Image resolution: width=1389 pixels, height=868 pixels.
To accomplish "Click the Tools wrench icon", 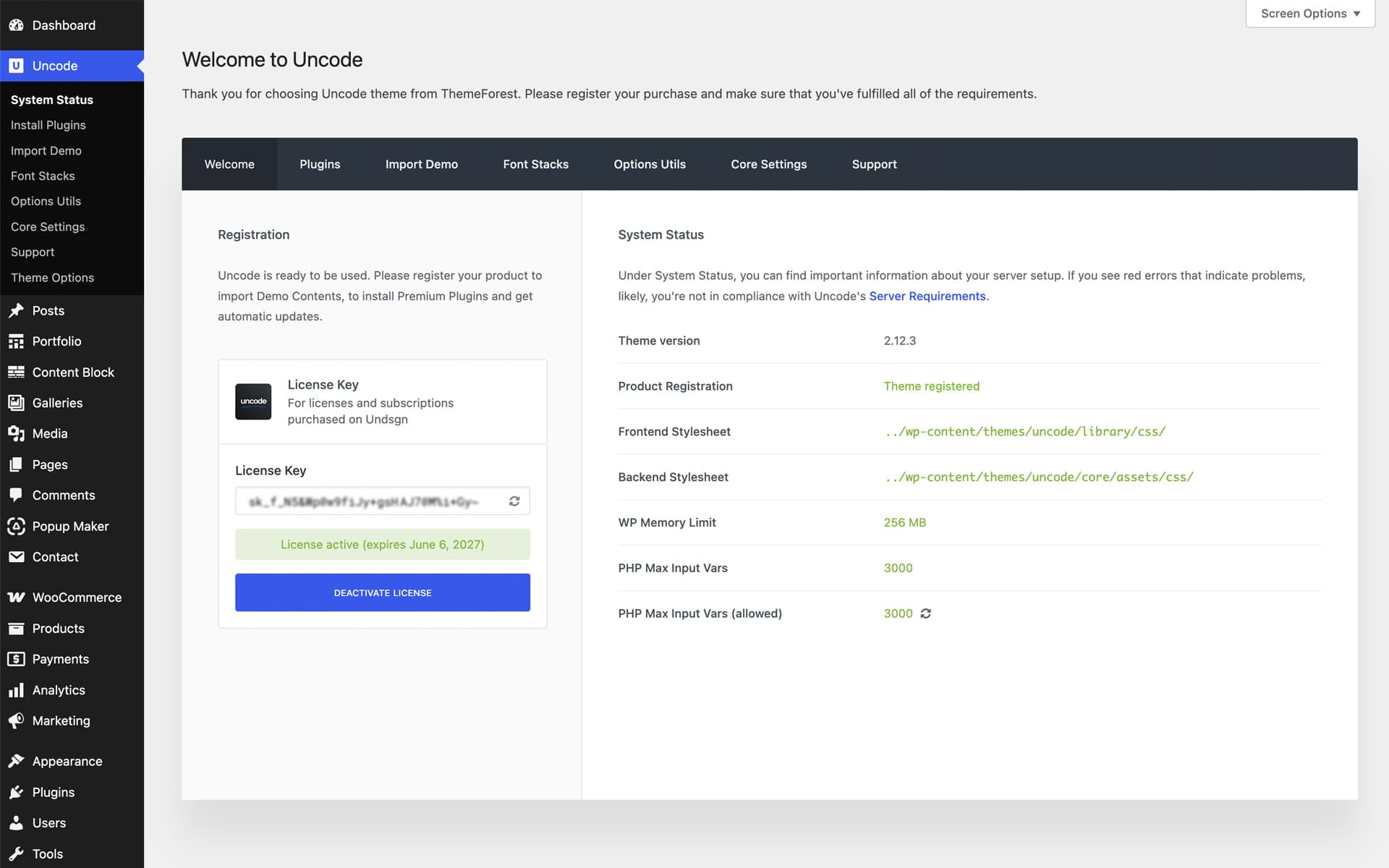I will coord(16,854).
